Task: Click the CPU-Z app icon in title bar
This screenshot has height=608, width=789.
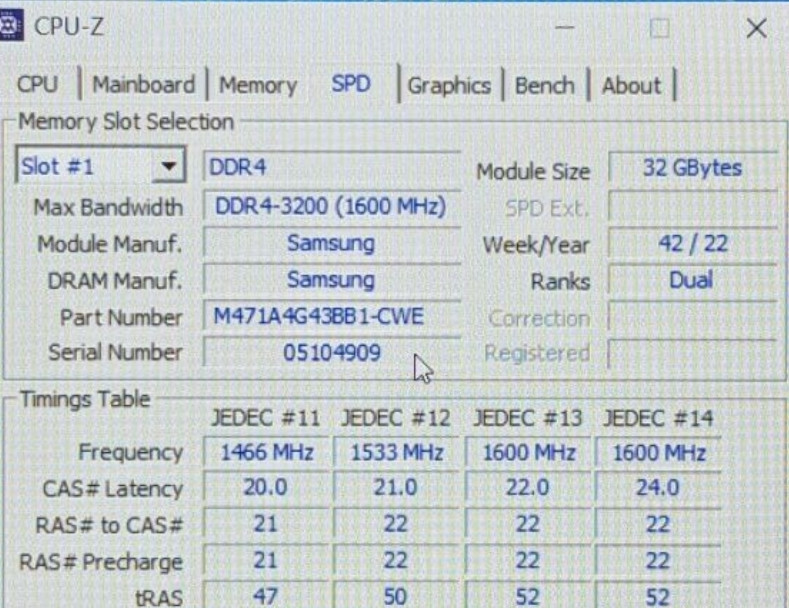Action: coord(11,27)
